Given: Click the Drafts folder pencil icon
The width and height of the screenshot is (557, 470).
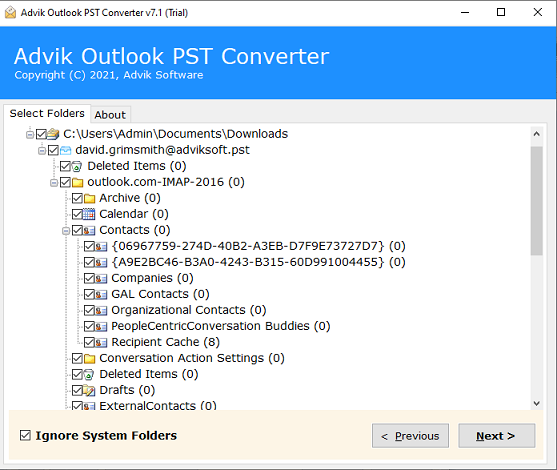Looking at the screenshot, I should click(89, 390).
